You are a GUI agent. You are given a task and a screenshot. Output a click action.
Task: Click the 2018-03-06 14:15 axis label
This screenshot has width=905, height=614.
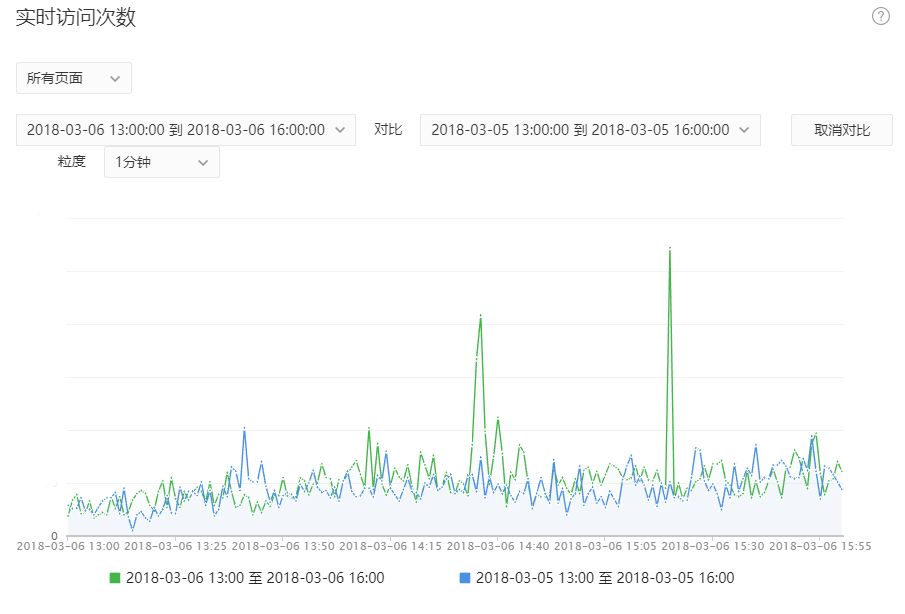(x=390, y=546)
